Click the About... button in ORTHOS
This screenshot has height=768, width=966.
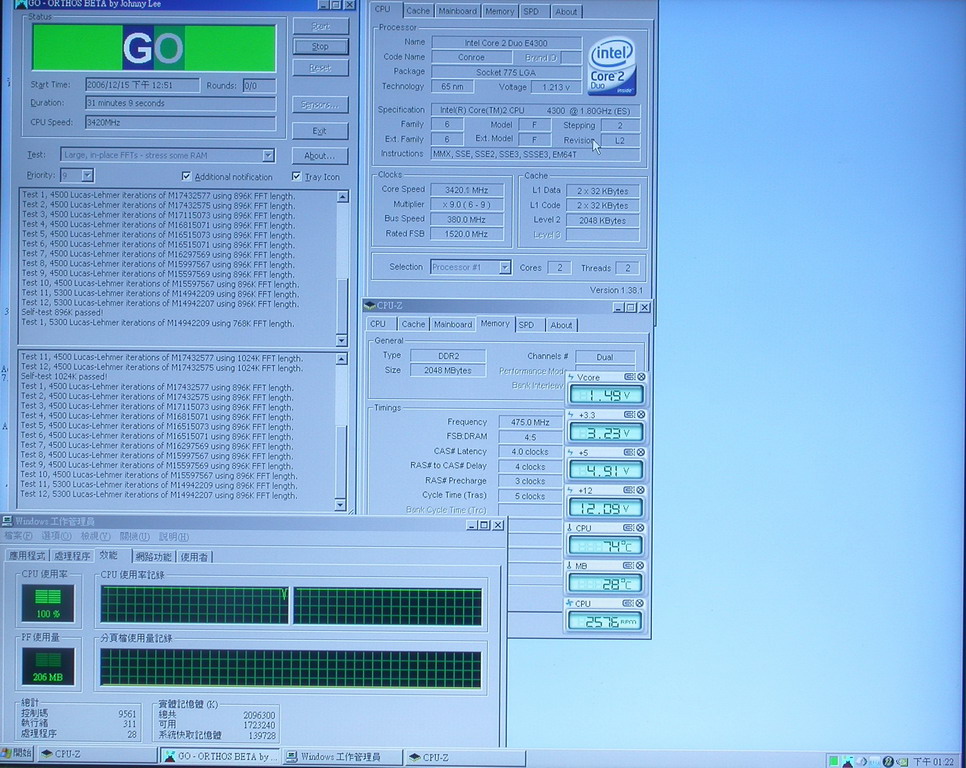point(320,156)
